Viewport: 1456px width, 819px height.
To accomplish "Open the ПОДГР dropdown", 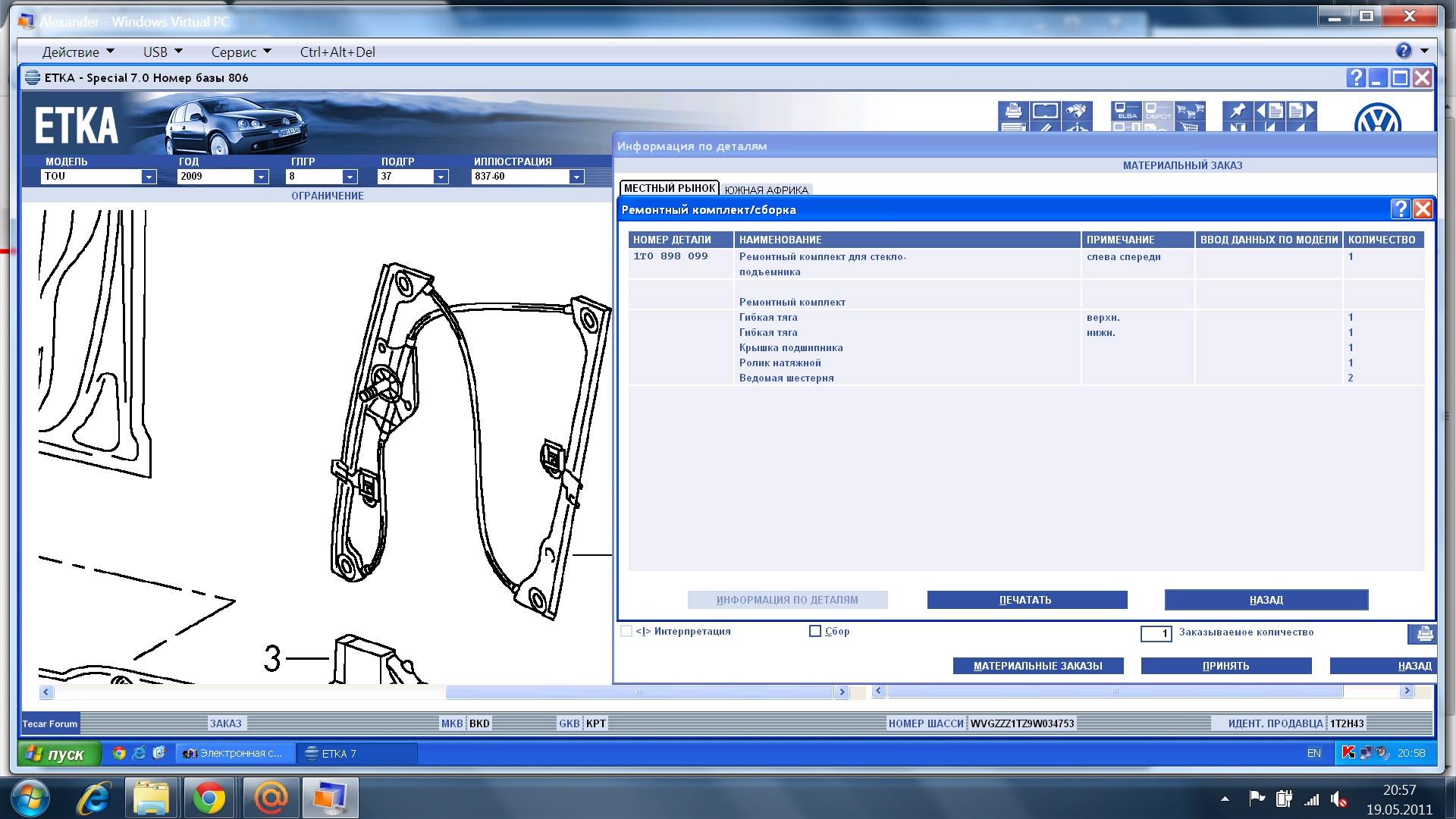I will coord(441,177).
